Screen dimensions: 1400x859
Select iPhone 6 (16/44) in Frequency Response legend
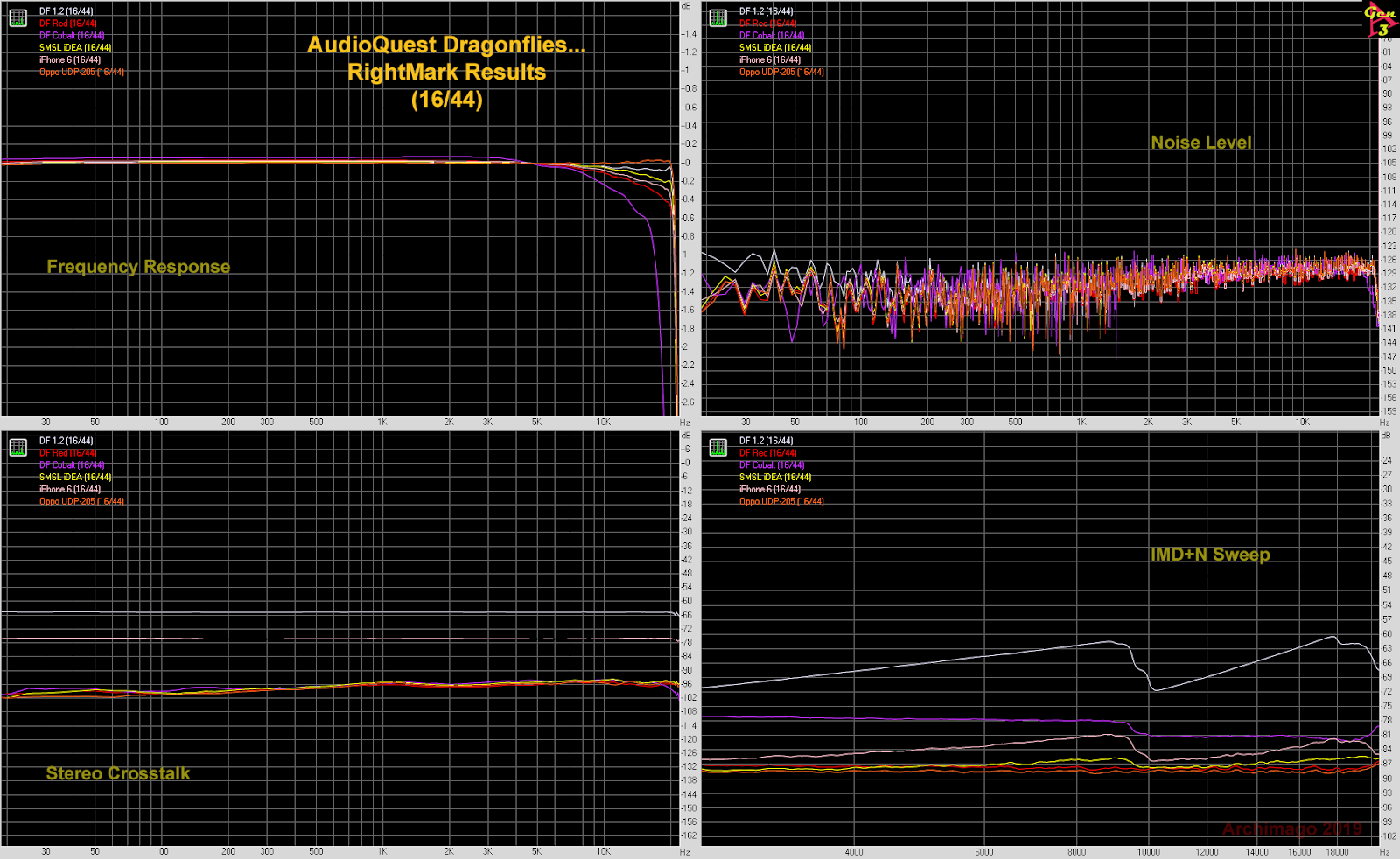pos(70,60)
